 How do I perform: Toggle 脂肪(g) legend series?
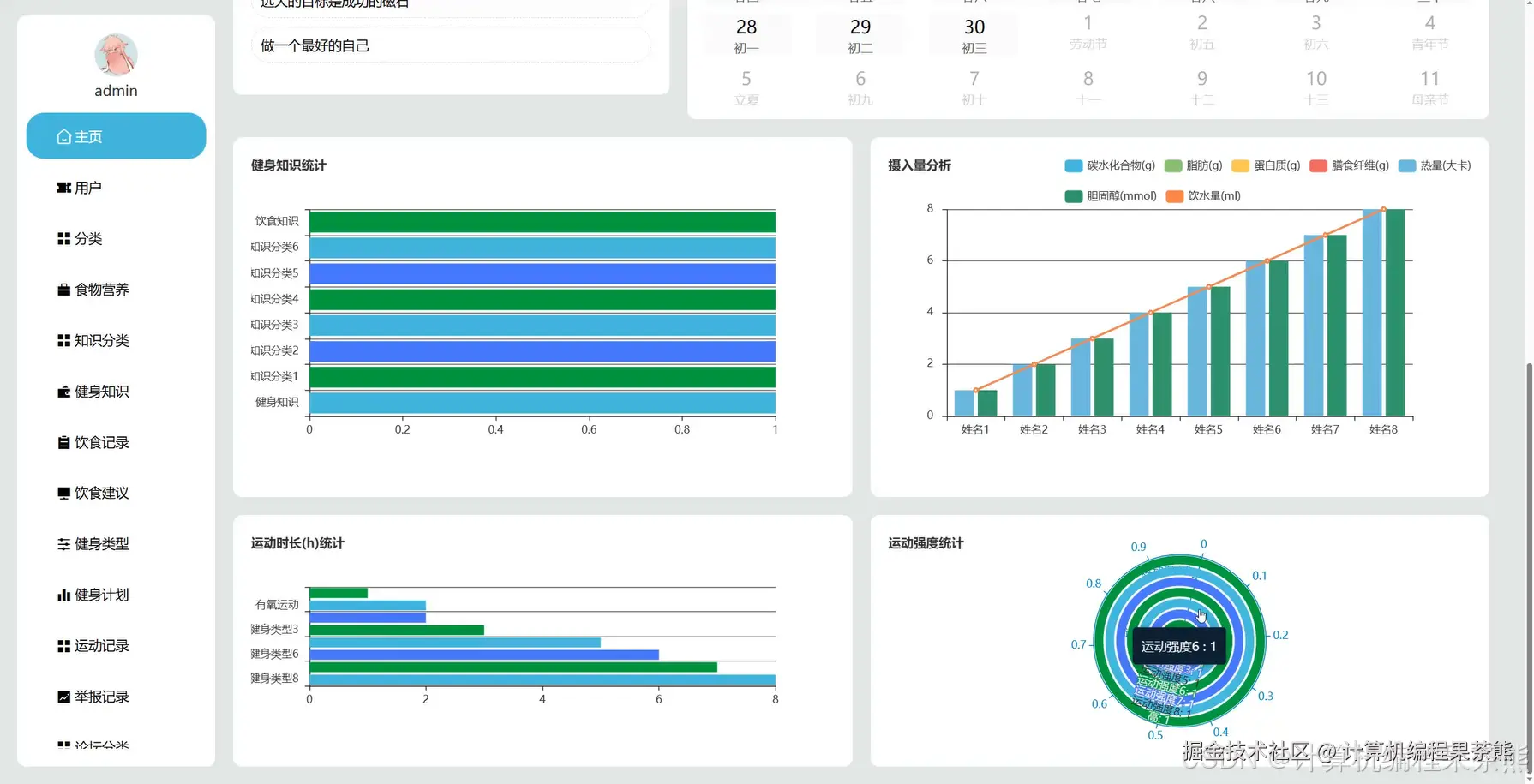click(1193, 165)
